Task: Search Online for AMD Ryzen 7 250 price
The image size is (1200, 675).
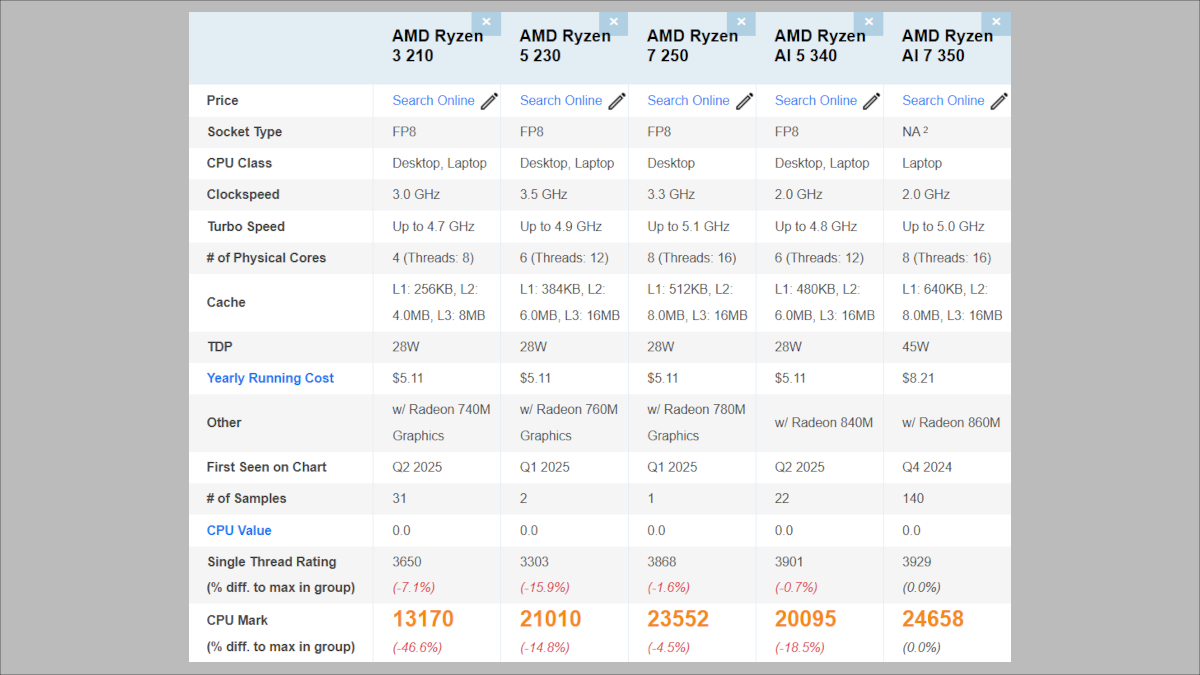Action: click(x=688, y=100)
